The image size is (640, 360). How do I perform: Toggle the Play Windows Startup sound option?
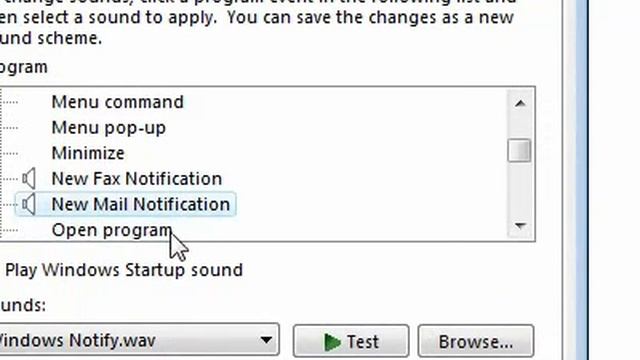(x=124, y=270)
